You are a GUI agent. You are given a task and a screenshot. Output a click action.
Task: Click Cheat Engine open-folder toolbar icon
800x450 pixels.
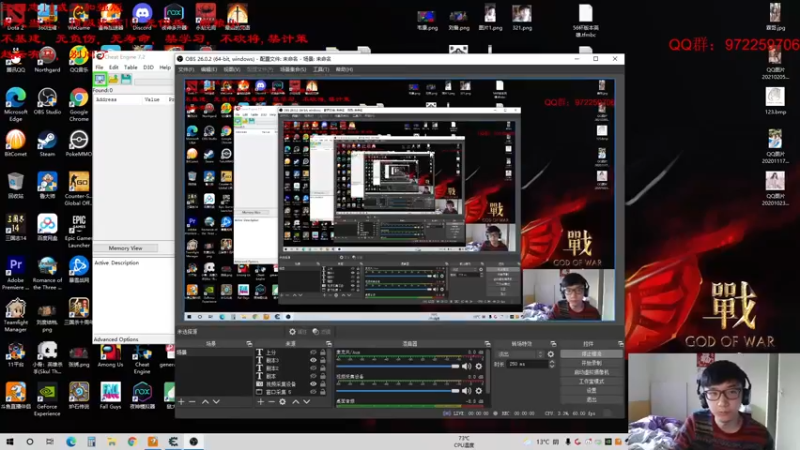[113, 79]
